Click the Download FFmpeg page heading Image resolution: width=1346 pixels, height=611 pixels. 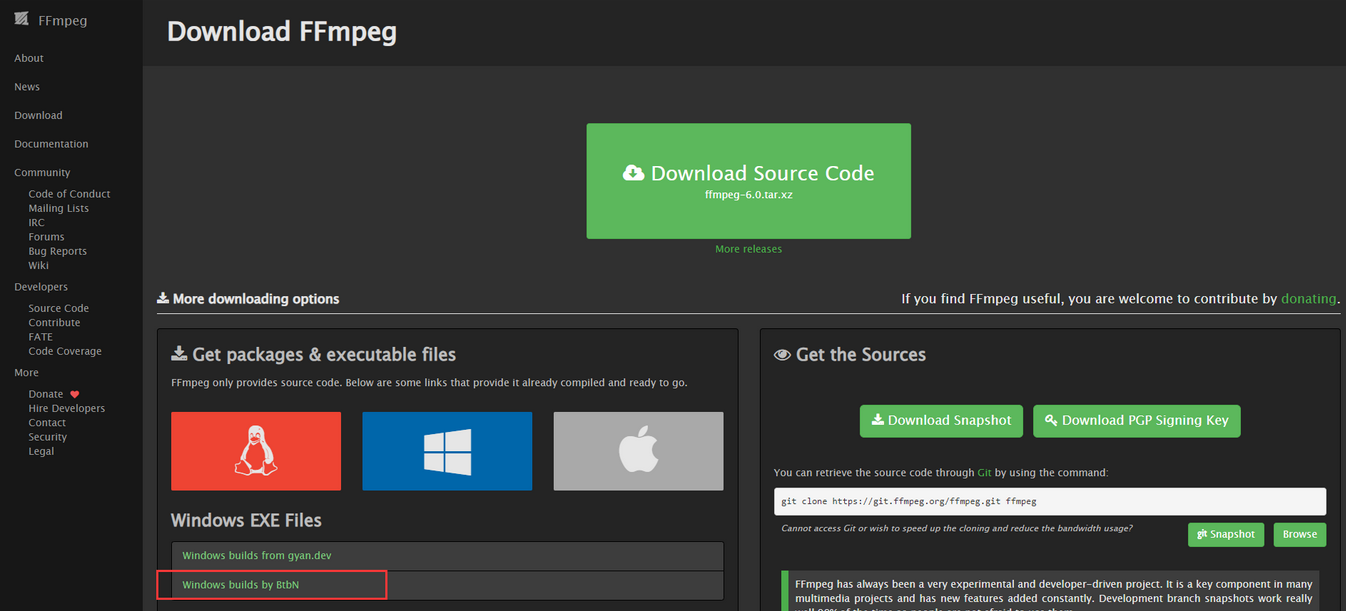pyautogui.click(x=282, y=31)
